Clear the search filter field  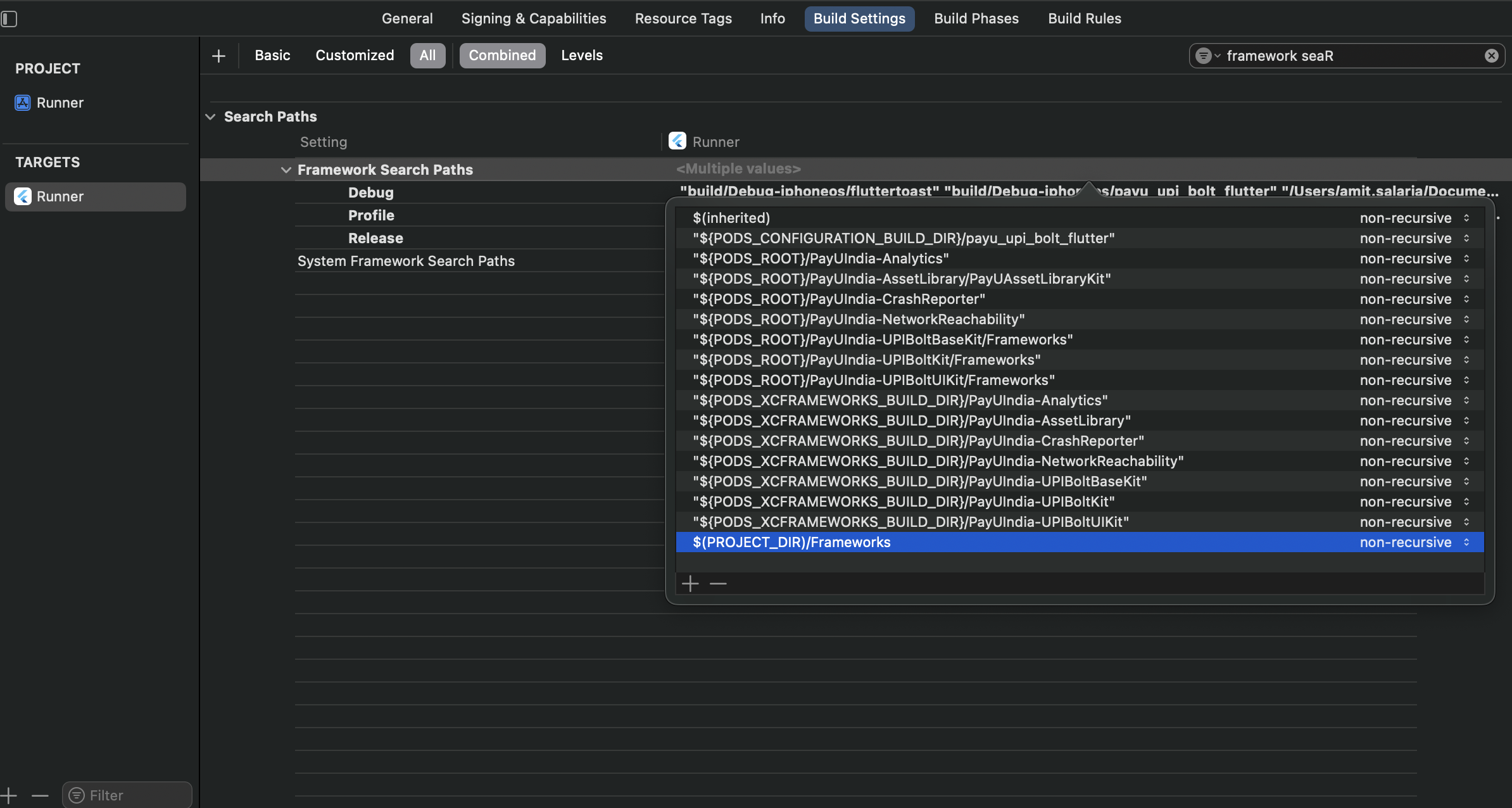[1491, 56]
